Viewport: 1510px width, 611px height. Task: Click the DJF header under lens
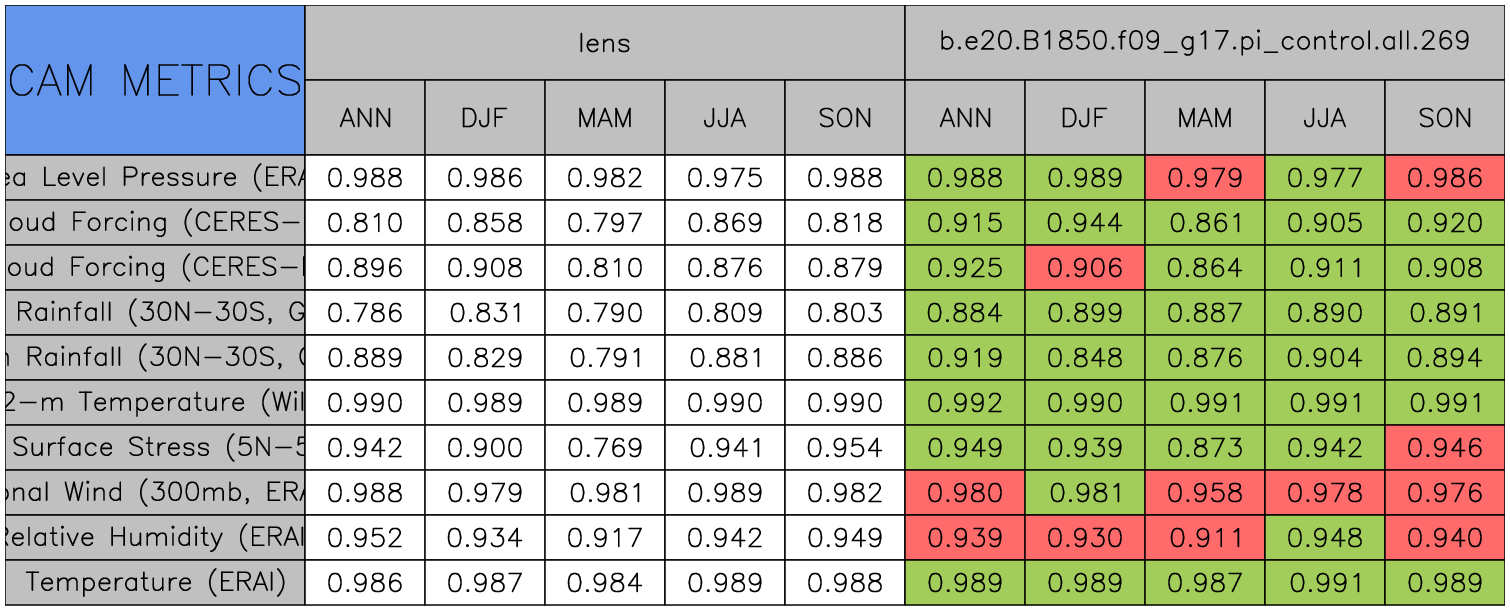click(485, 118)
